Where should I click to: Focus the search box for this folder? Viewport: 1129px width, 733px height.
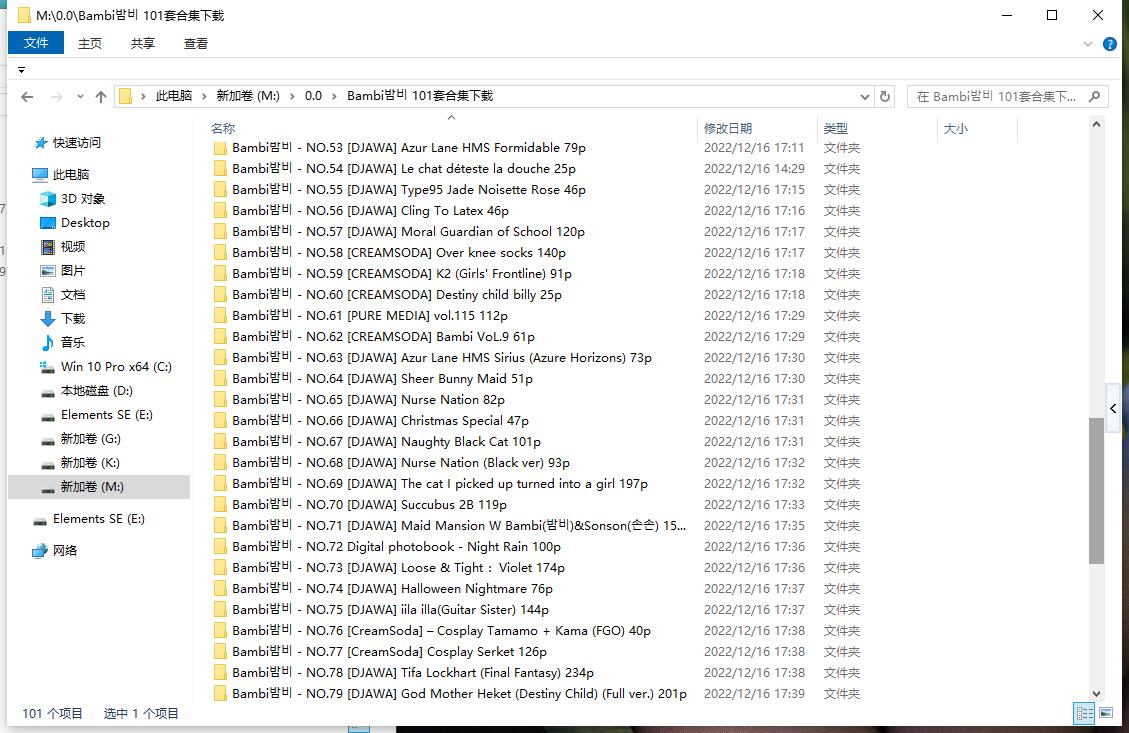click(x=997, y=96)
